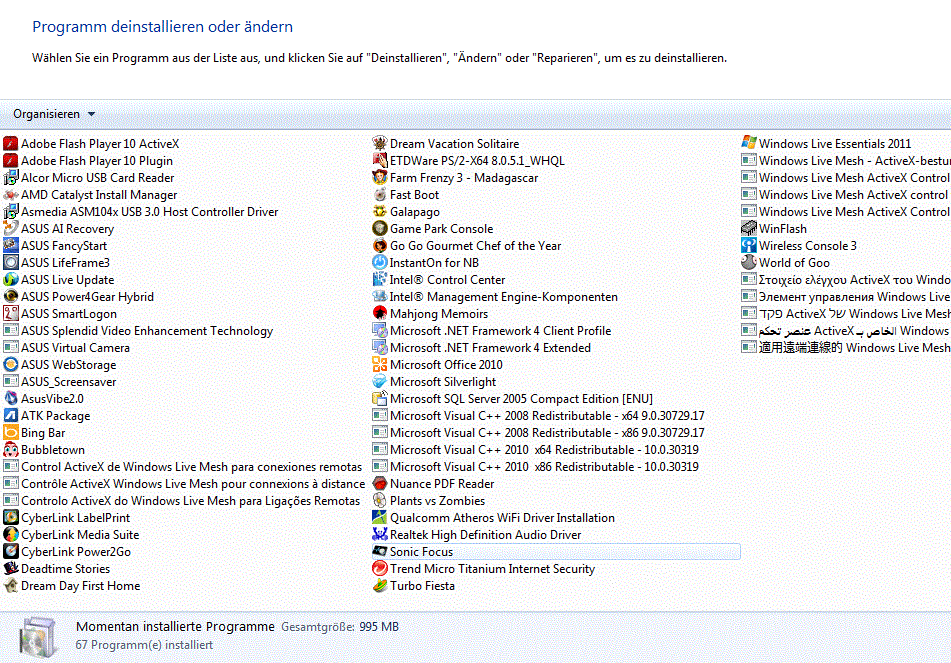Click the Turbo Fiesta icon
The height and width of the screenshot is (663, 951).
(380, 585)
